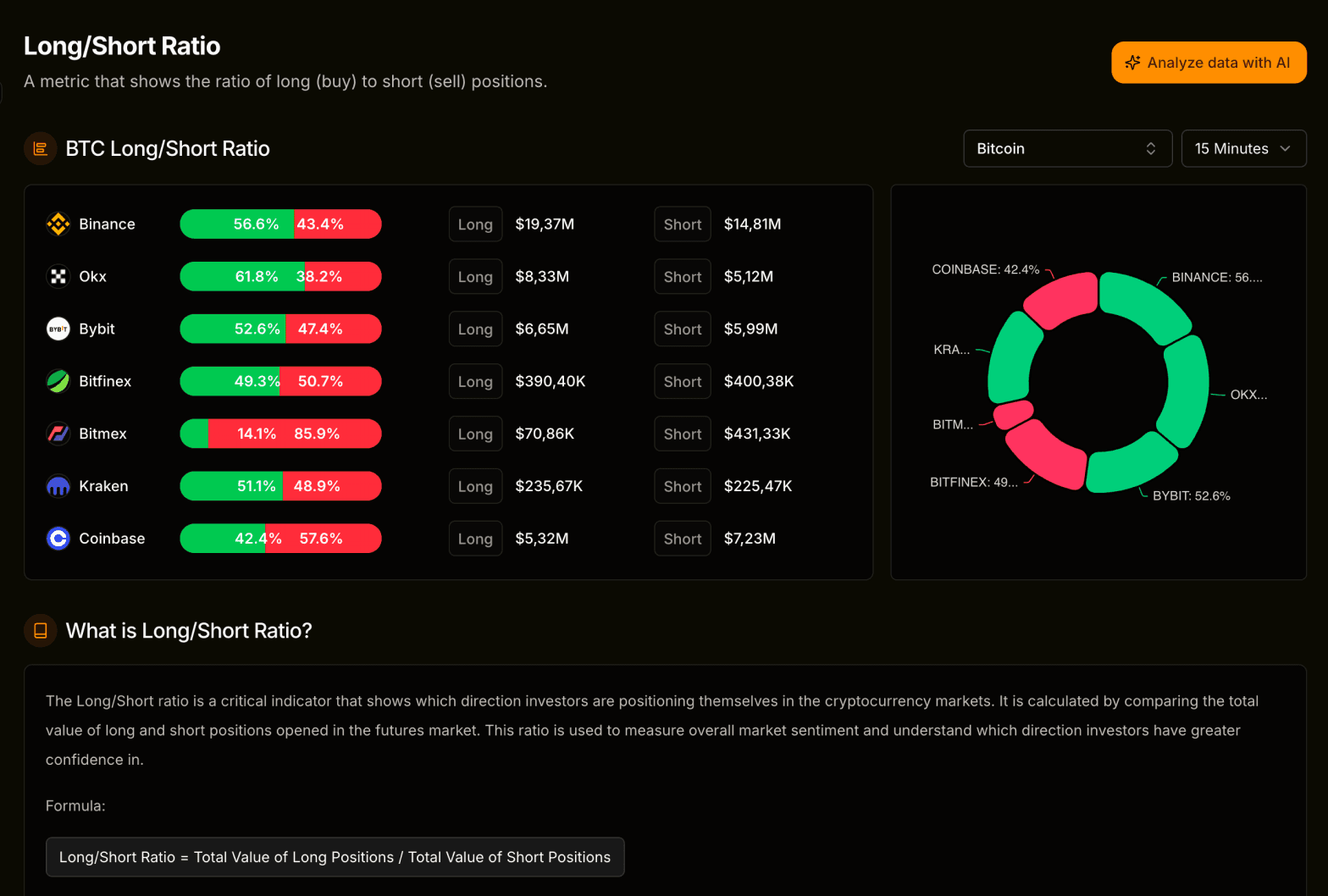
Task: Click Bitmex red 85.9% short bar segment
Action: (295, 434)
